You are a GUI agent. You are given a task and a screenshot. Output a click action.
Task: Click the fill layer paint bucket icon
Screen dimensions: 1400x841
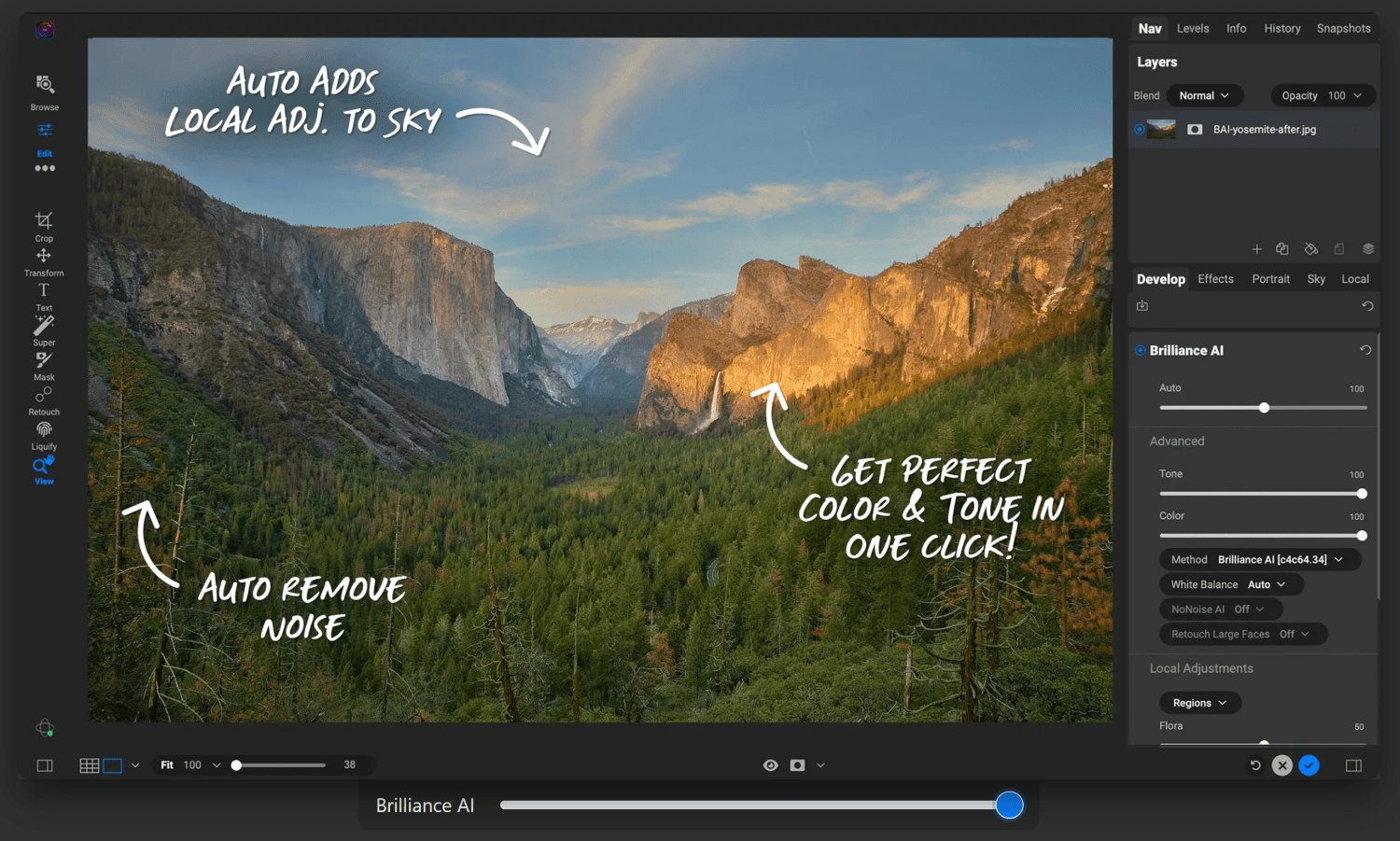[x=1311, y=249]
